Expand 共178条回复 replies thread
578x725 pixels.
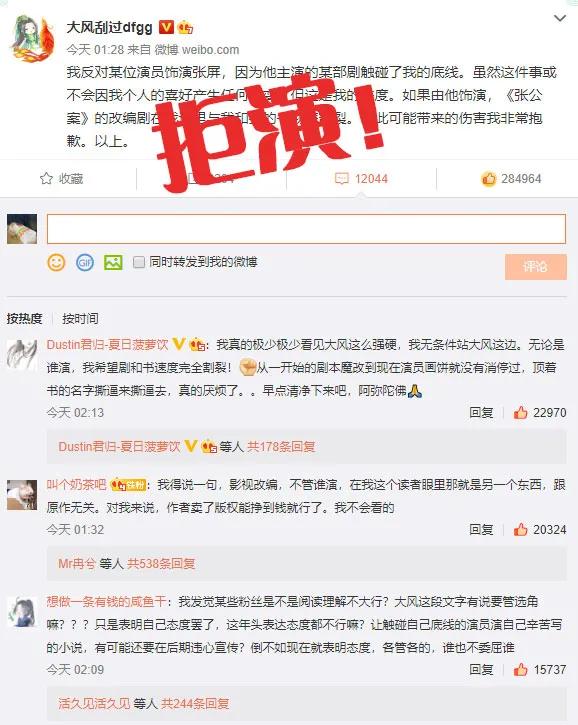point(281,447)
